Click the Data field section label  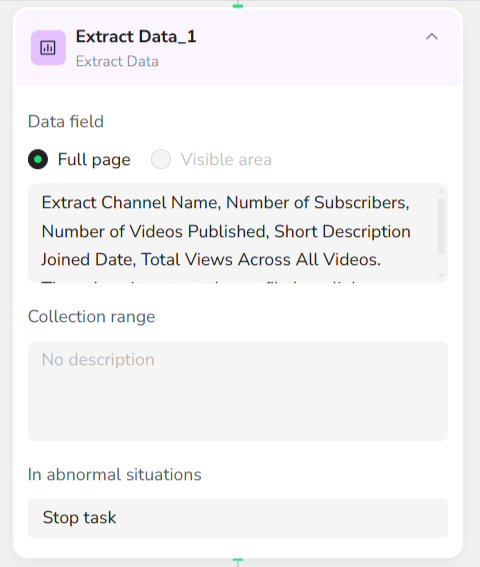click(66, 122)
